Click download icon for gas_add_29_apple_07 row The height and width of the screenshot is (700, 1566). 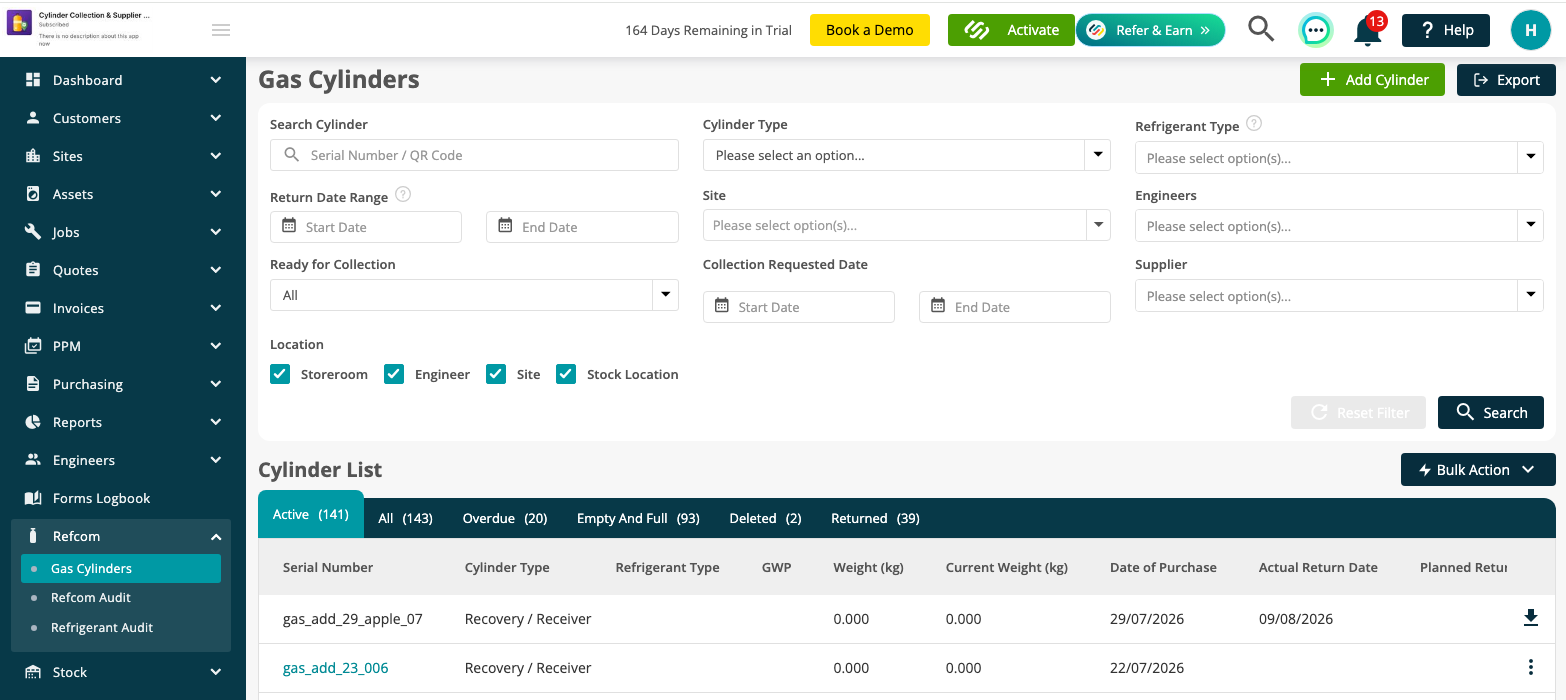pyautogui.click(x=1530, y=618)
